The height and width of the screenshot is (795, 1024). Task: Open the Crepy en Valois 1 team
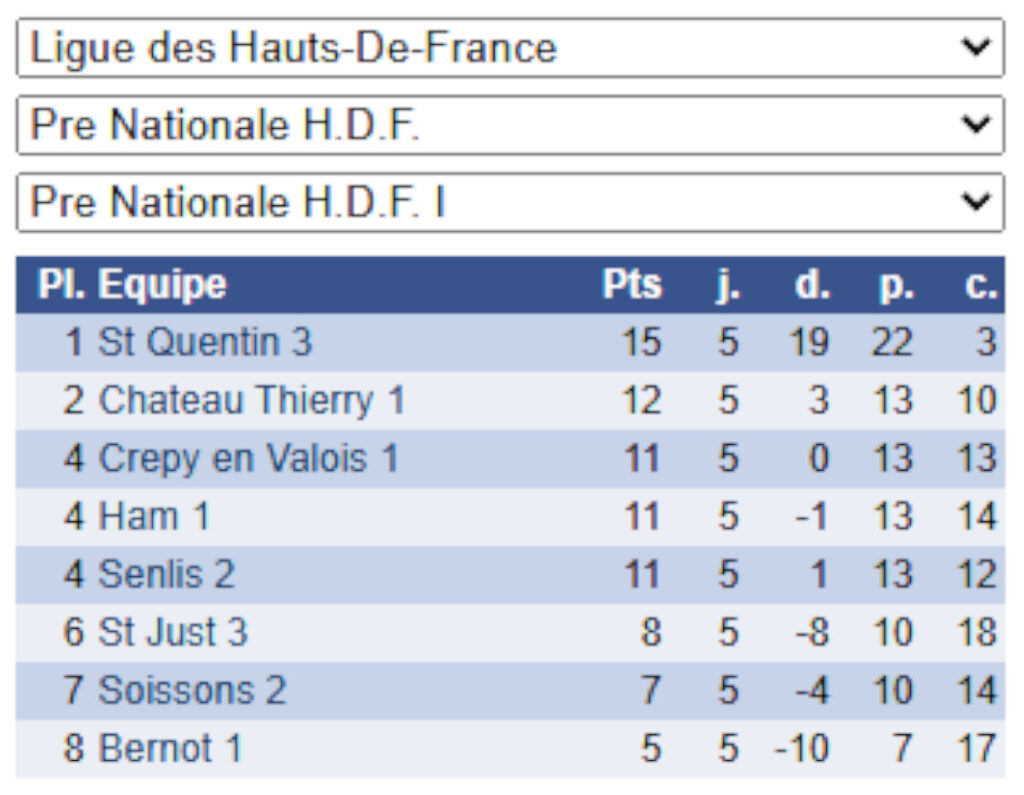point(248,459)
